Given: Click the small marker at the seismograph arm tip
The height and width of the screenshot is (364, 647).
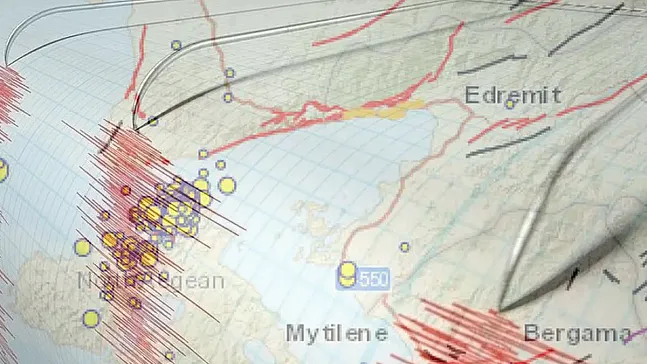Looking at the screenshot, I should (153, 121).
